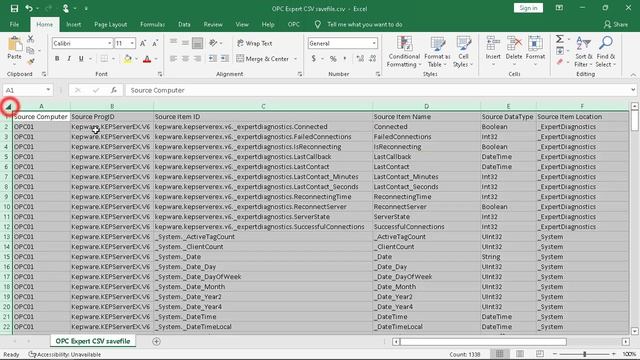Apply cell borders with the Borders icon
The image size is (640, 360).
[x=104, y=59]
